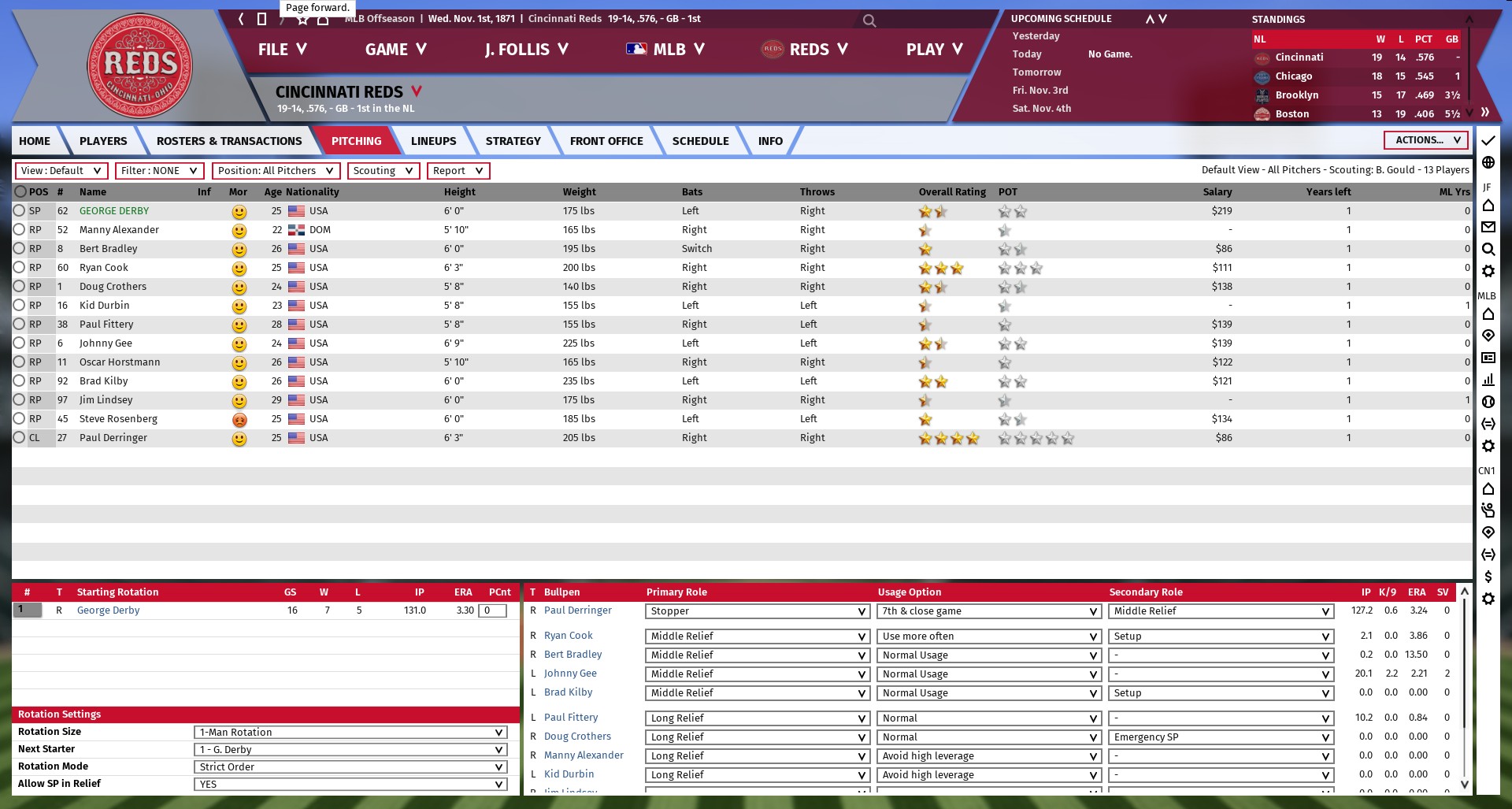
Task: Open Johnny Gee's link in the bullpen list
Action: [570, 674]
